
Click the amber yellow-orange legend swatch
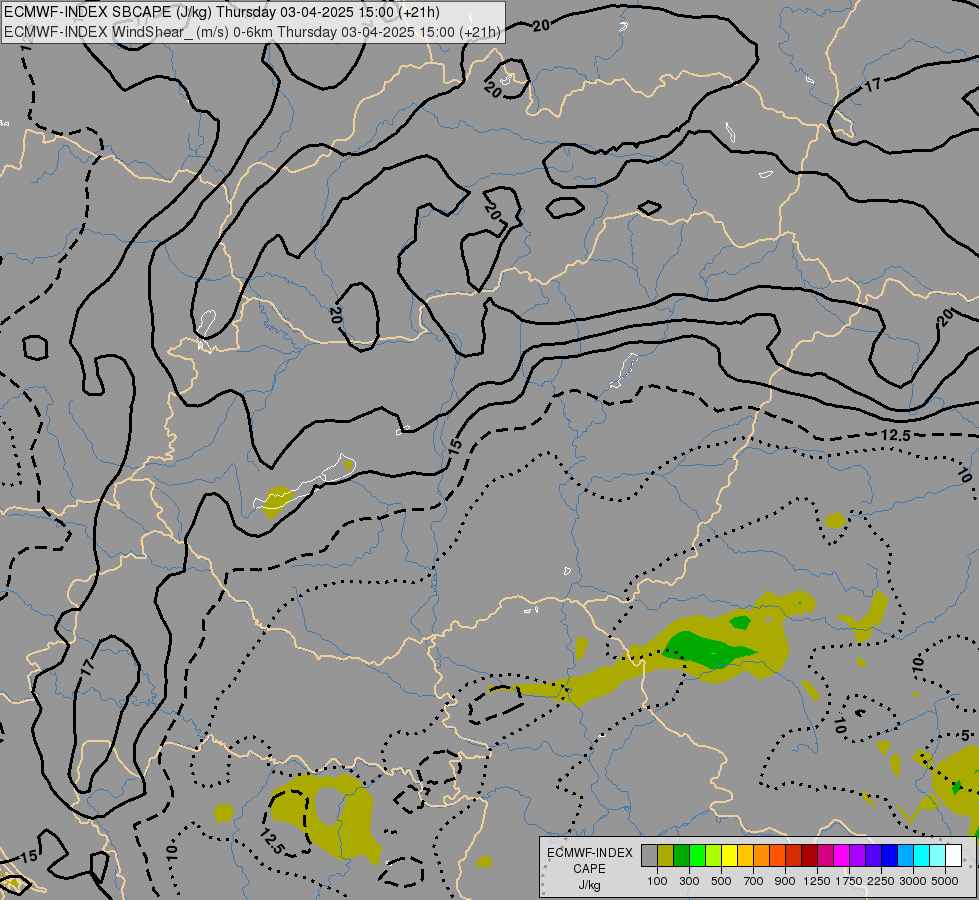(746, 855)
